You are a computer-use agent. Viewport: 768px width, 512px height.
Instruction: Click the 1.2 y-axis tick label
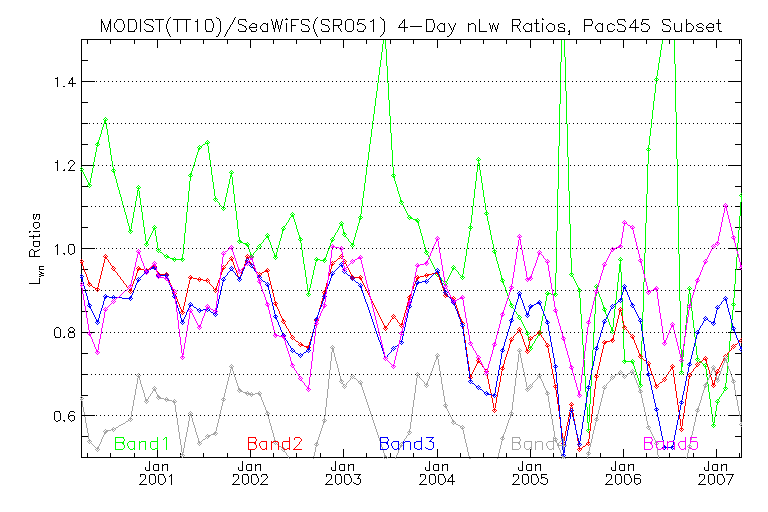pos(65,166)
